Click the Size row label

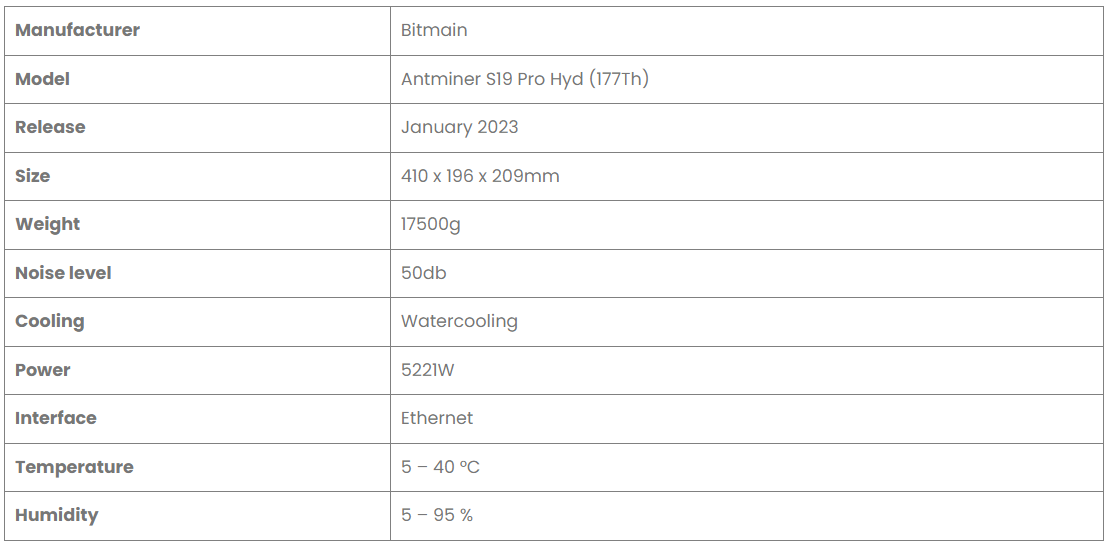[x=33, y=176]
